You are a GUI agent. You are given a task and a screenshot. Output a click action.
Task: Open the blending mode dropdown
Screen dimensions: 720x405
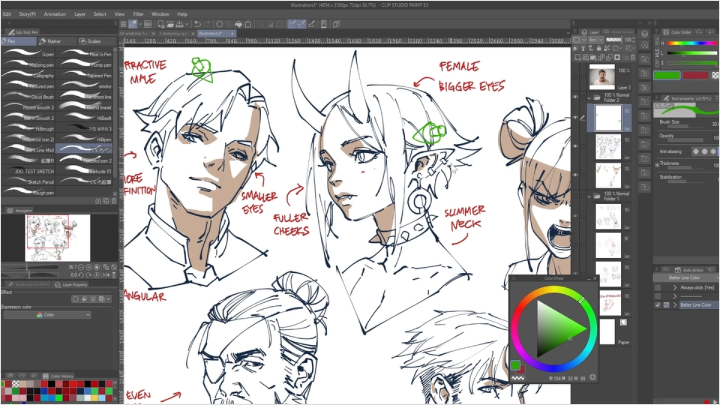(596, 40)
